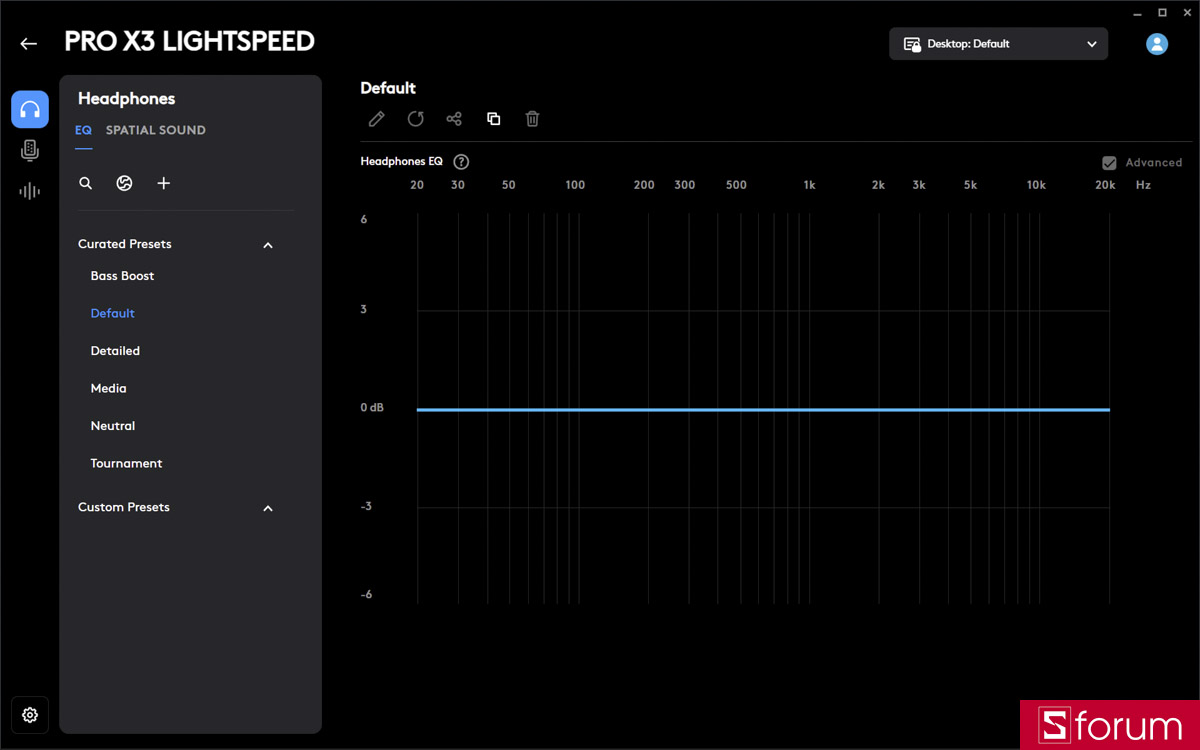Viewport: 1200px width, 750px height.
Task: Click the 100 frequency label
Action: click(x=575, y=185)
